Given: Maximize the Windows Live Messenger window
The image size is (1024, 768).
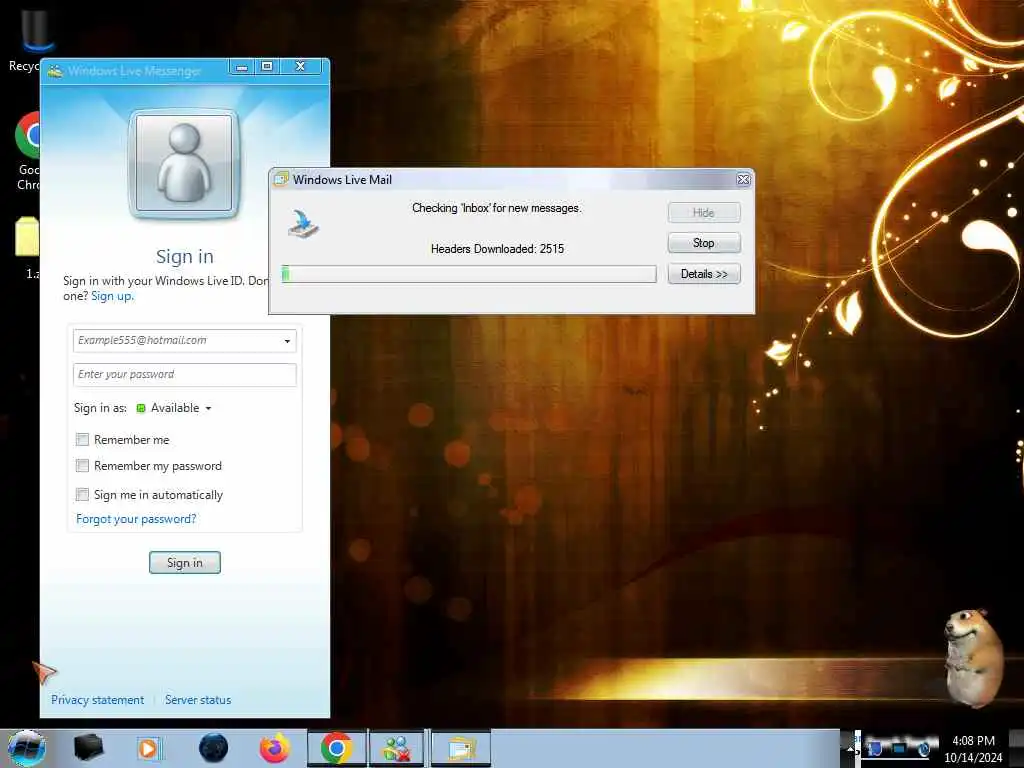Looking at the screenshot, I should click(x=267, y=67).
